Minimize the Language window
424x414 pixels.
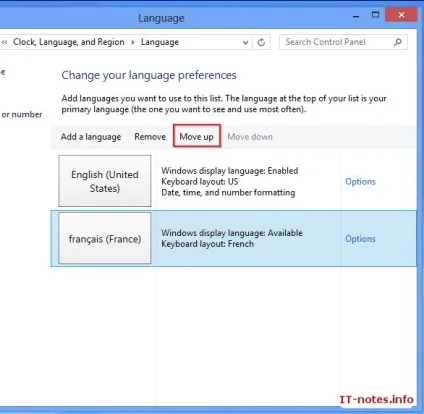(x=356, y=16)
